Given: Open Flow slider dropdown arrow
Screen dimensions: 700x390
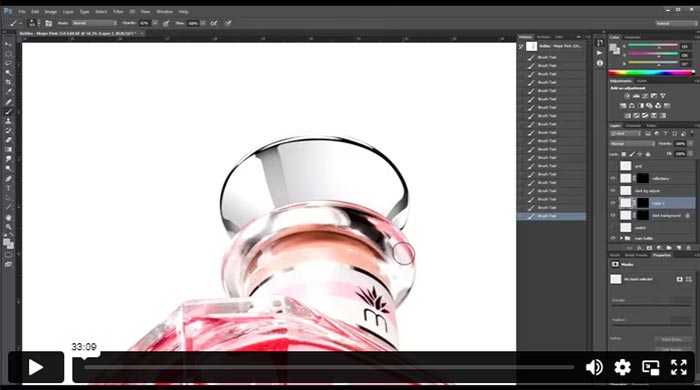Looking at the screenshot, I should pos(203,23).
